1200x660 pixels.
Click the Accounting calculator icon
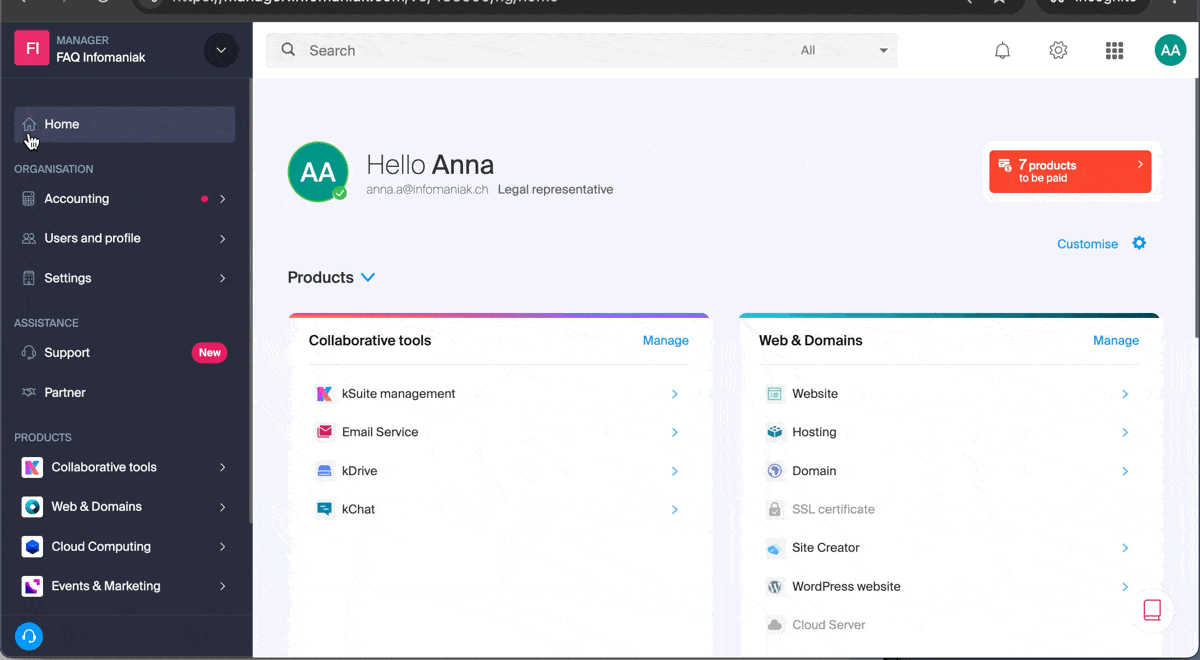[28, 199]
